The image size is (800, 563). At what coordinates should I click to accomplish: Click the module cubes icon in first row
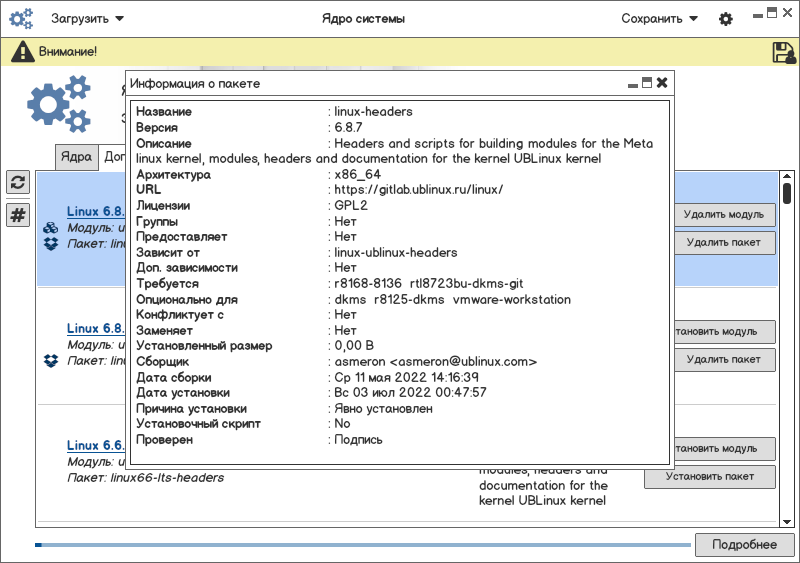51,228
